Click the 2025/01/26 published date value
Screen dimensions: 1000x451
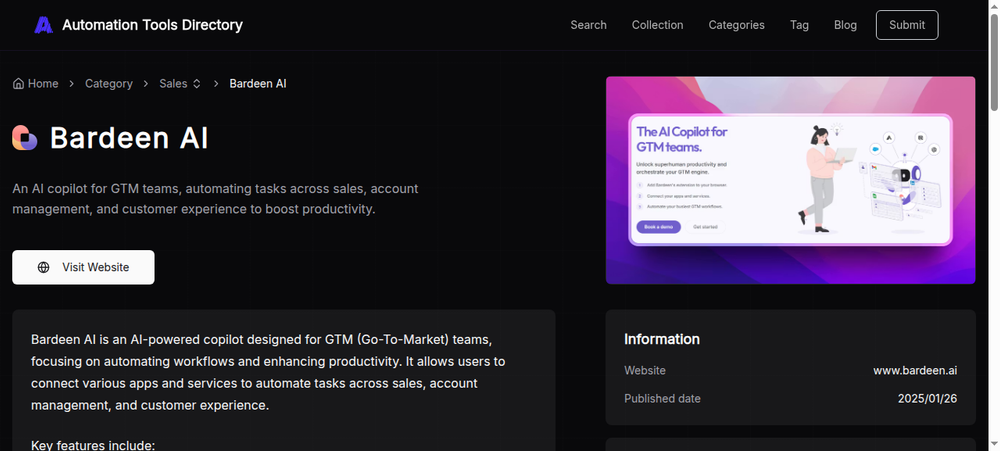pyautogui.click(x=927, y=399)
